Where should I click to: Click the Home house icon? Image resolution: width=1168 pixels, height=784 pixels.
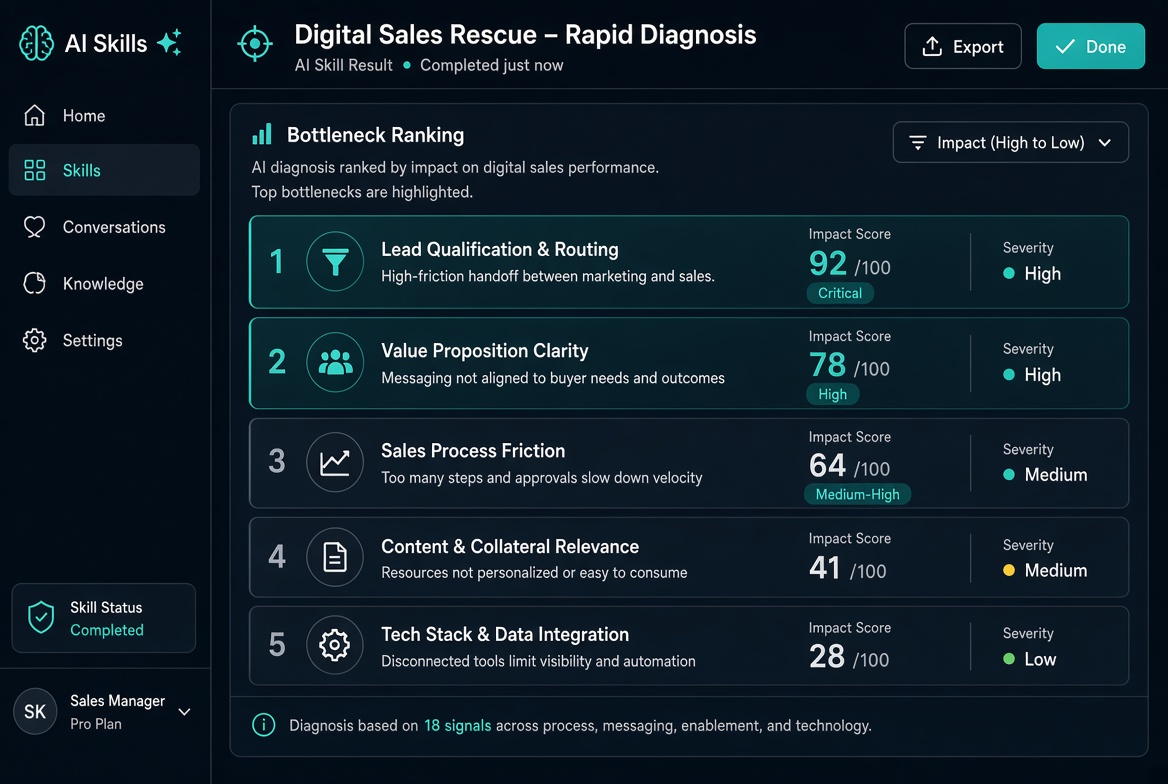(x=34, y=116)
